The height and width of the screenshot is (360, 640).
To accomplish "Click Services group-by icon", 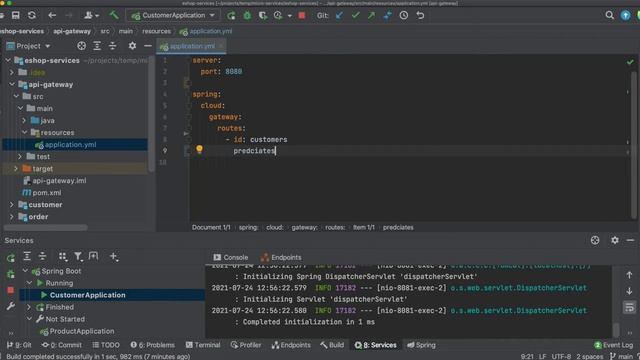I will 62,256.
